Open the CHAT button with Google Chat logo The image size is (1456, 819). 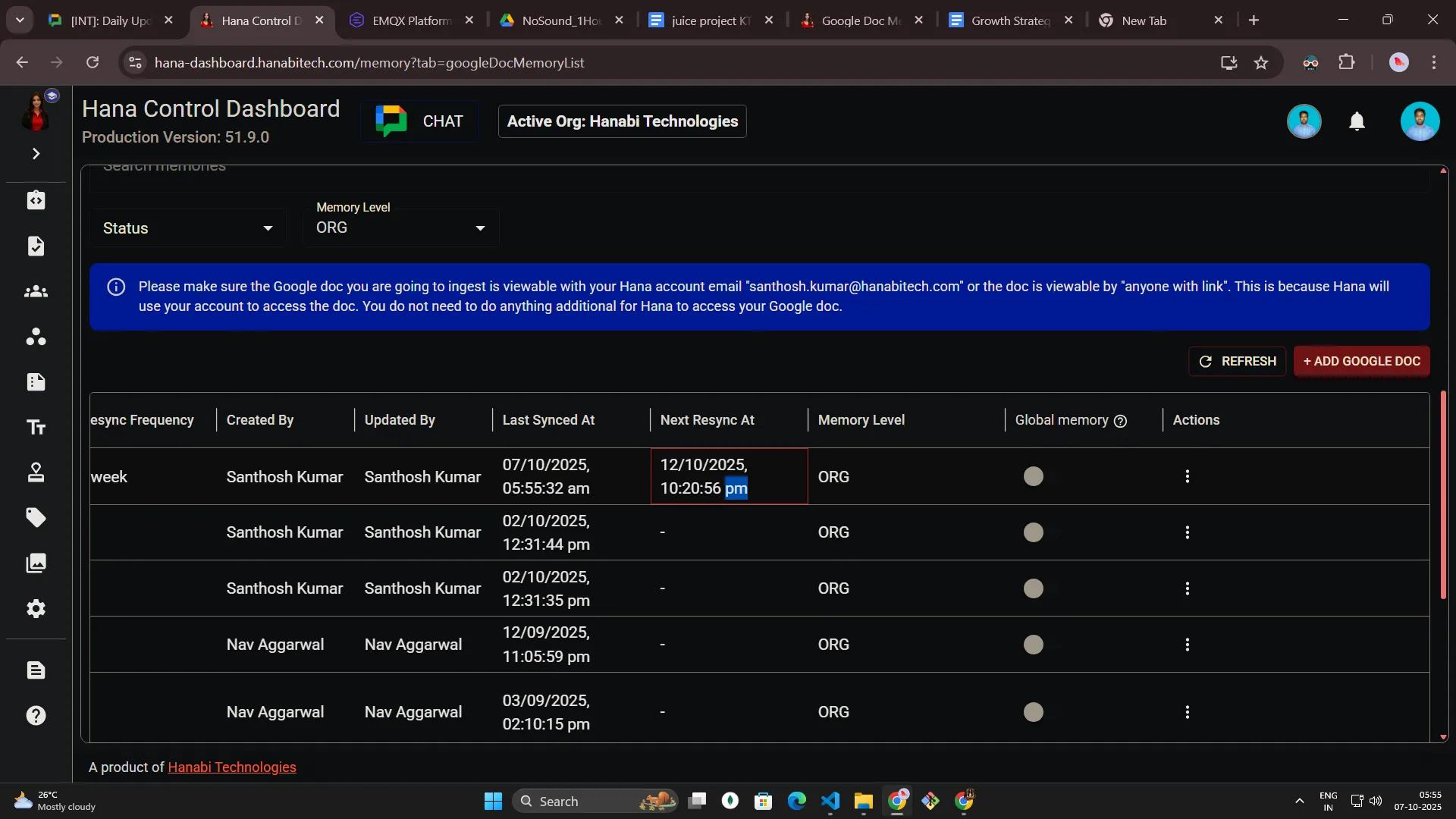tap(419, 121)
